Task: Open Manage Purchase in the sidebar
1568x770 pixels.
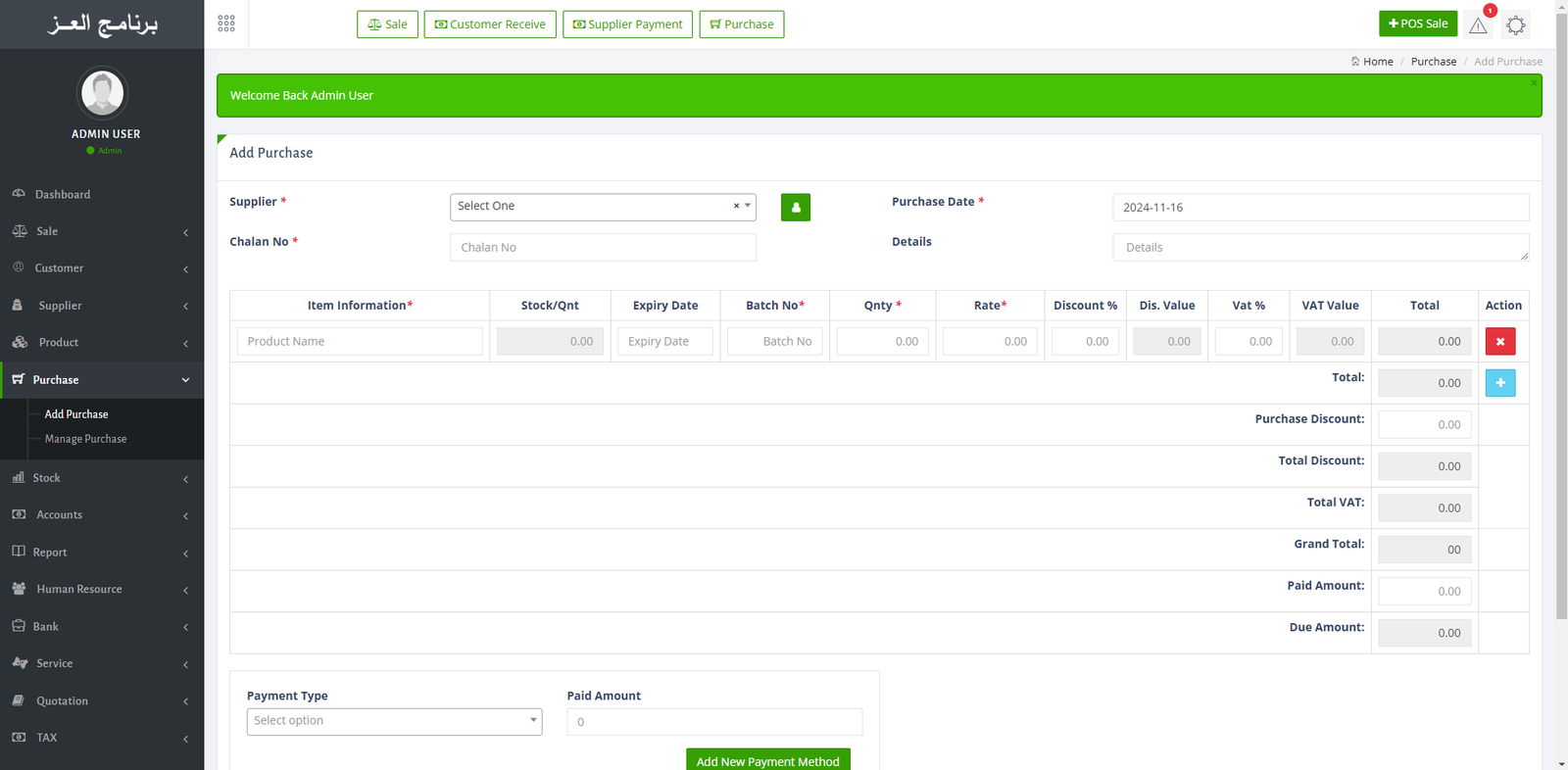Action: [x=85, y=439]
